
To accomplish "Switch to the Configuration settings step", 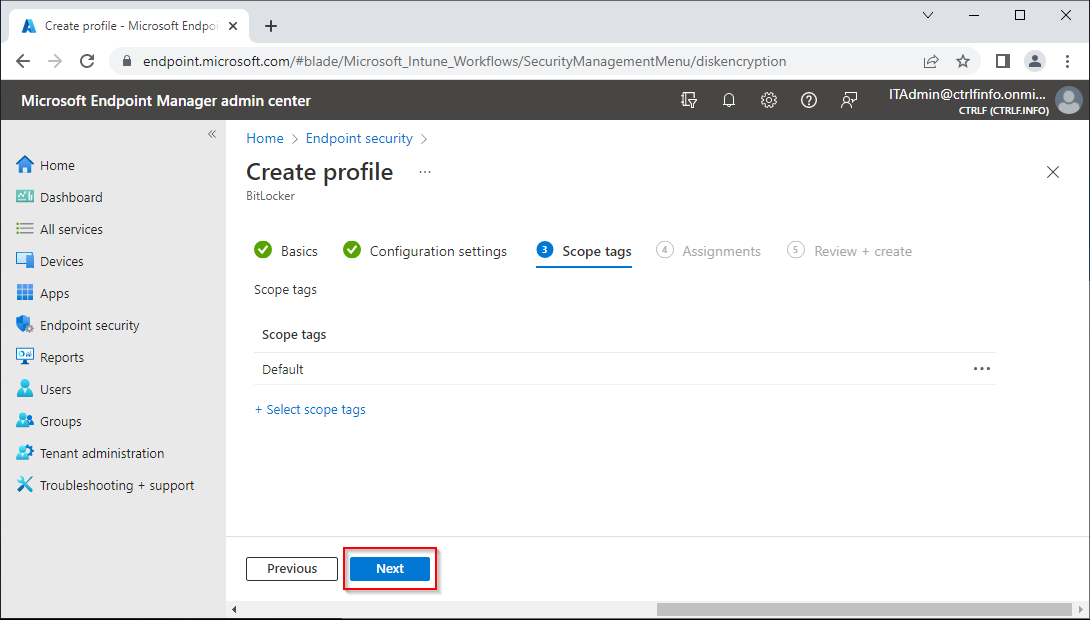I will [437, 251].
